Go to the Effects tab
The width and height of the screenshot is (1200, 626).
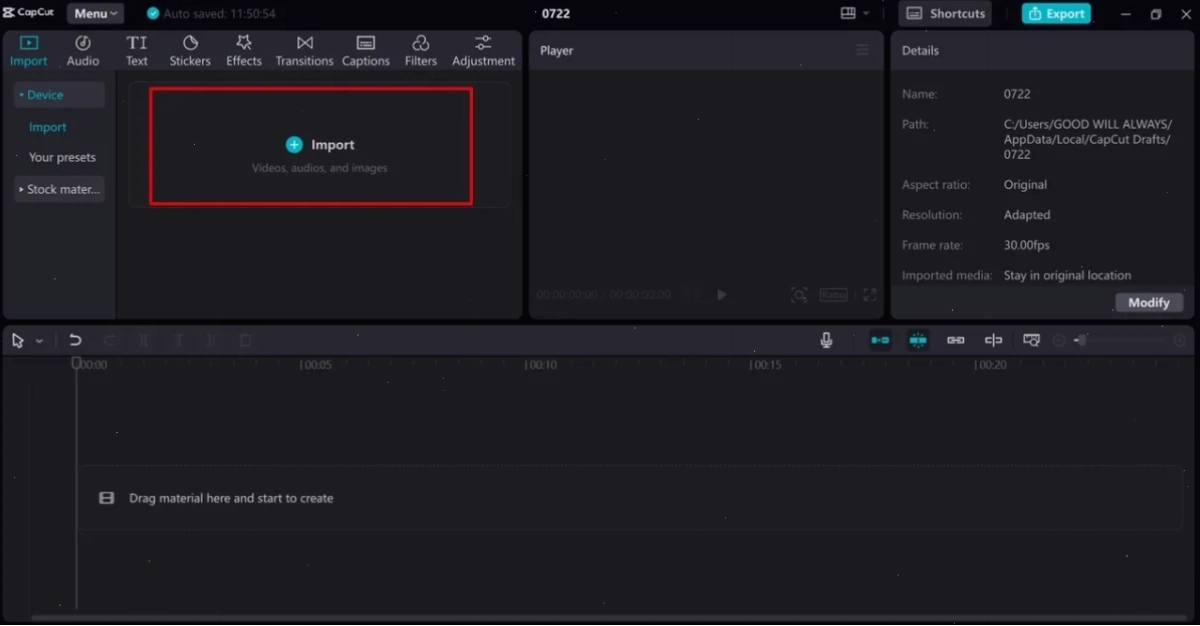244,51
